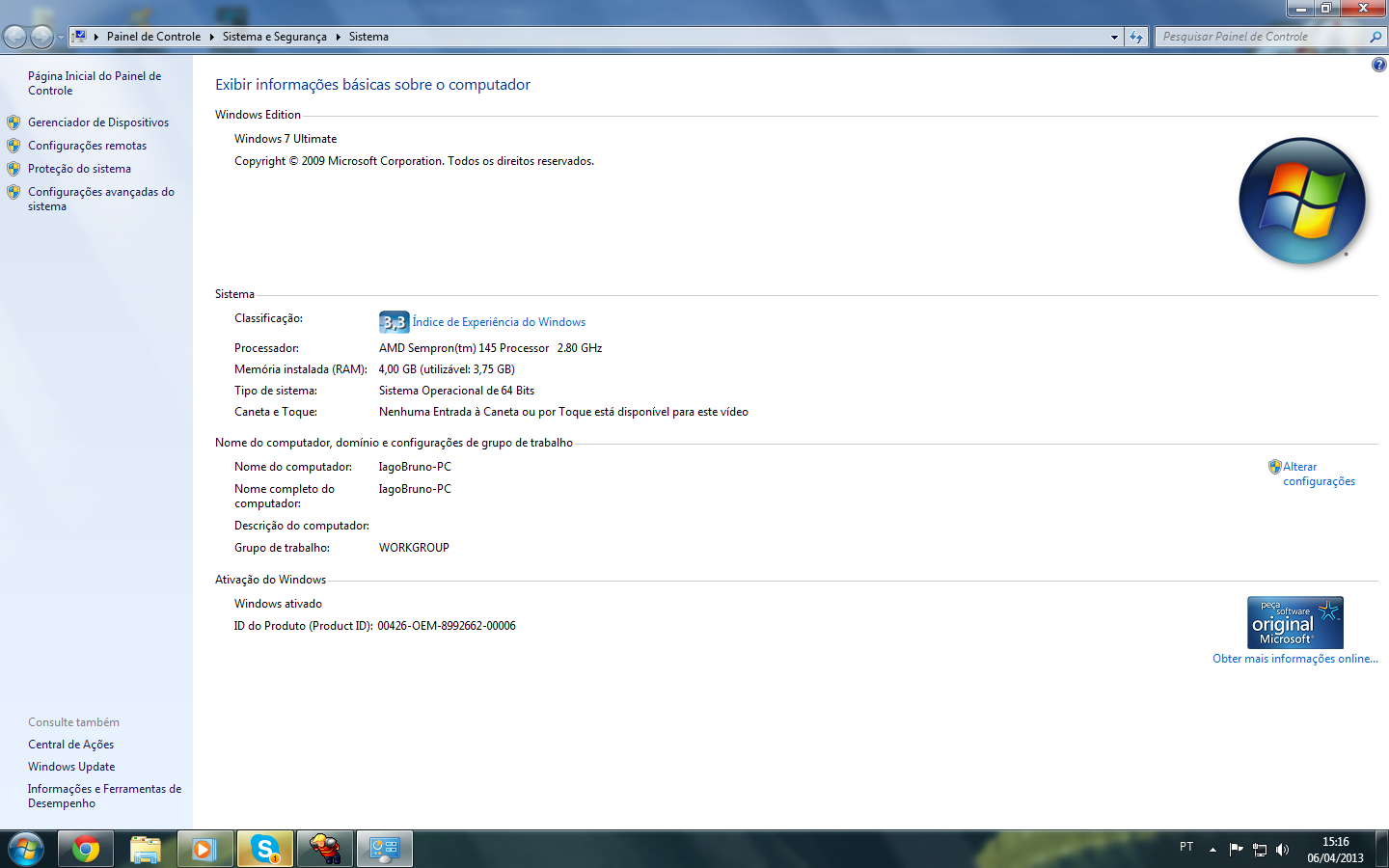Focus the 'Pesquisar Painel de Controle' search field
The width and height of the screenshot is (1389, 868).
pyautogui.click(x=1263, y=37)
